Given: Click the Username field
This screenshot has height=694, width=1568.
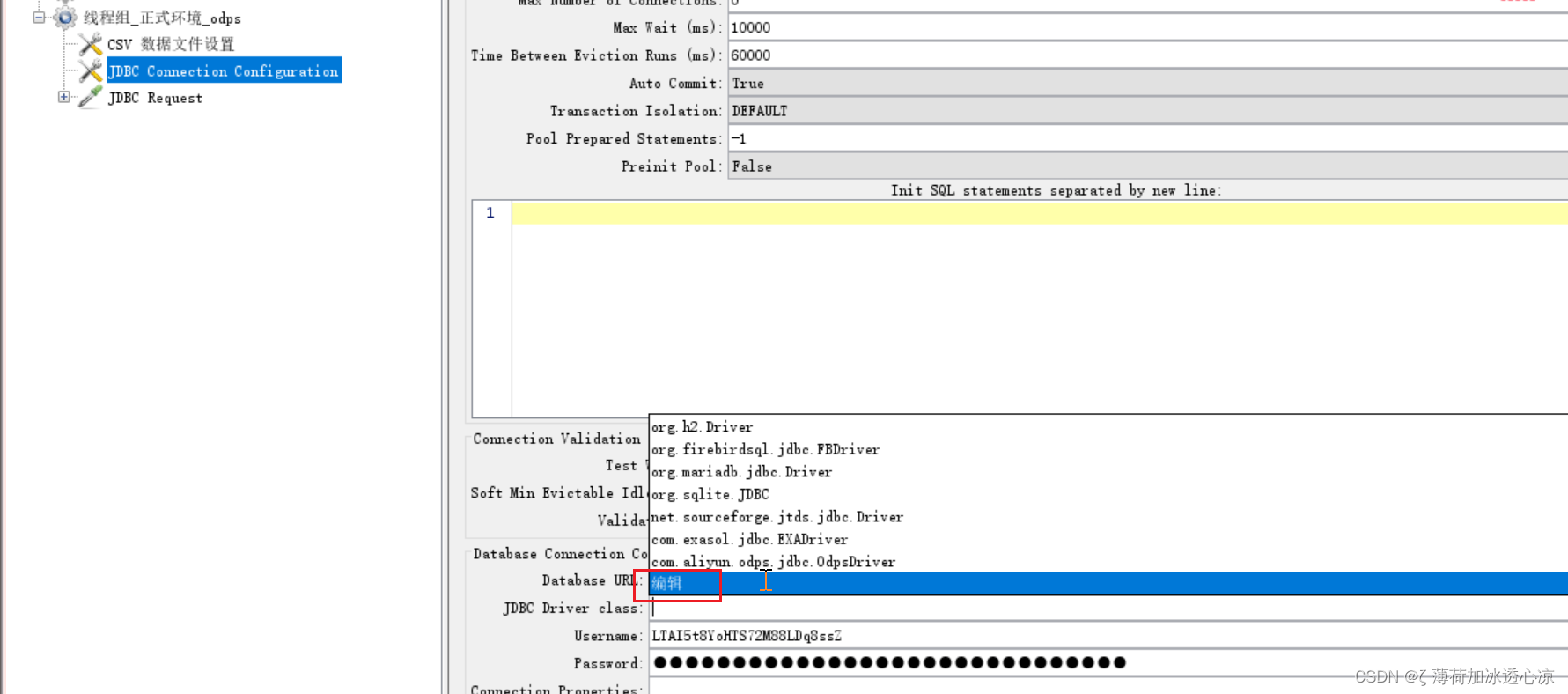Looking at the screenshot, I should (x=1108, y=636).
